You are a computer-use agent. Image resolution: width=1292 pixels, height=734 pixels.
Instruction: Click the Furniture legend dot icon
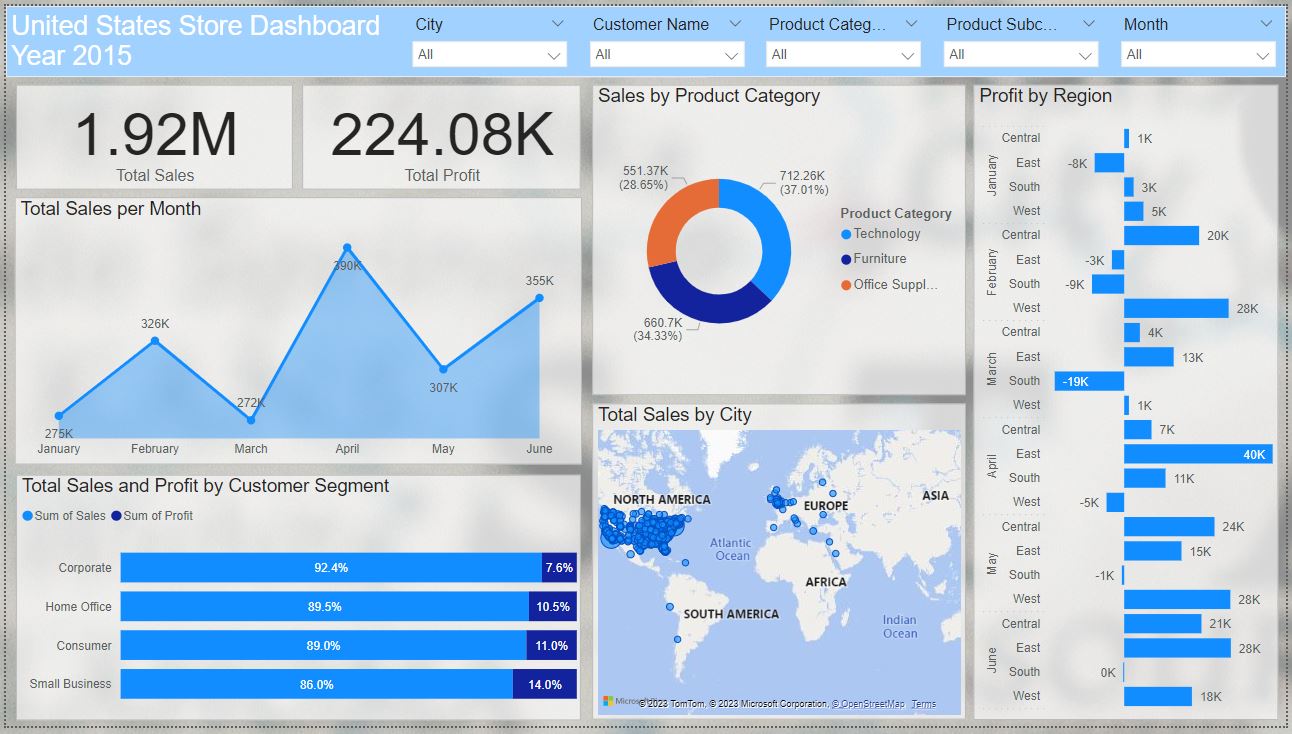click(x=846, y=259)
